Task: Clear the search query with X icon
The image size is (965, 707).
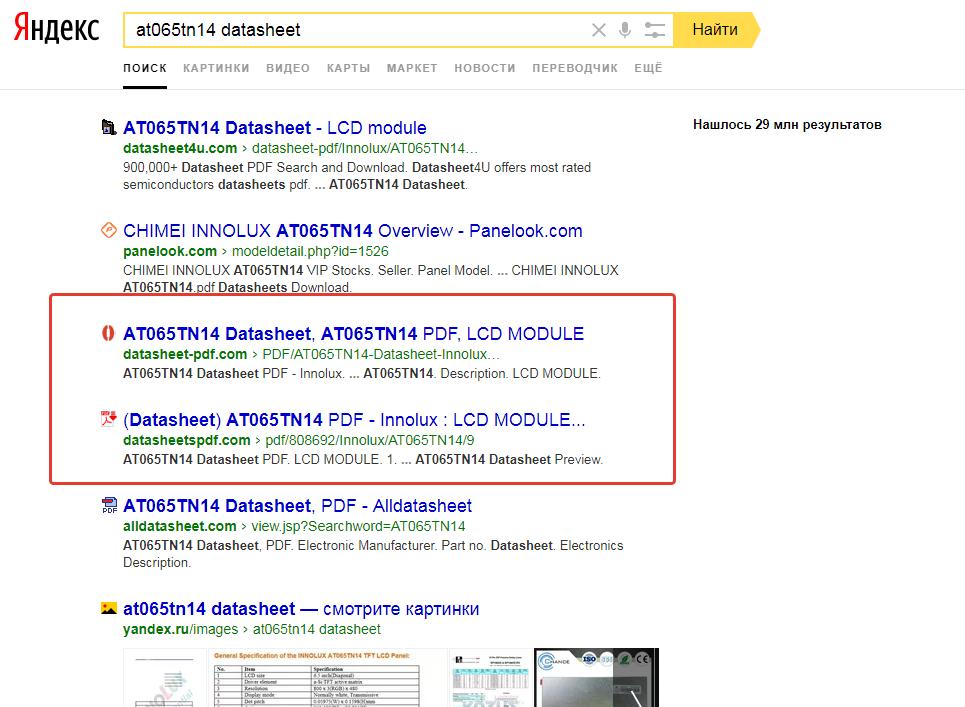Action: 599,30
